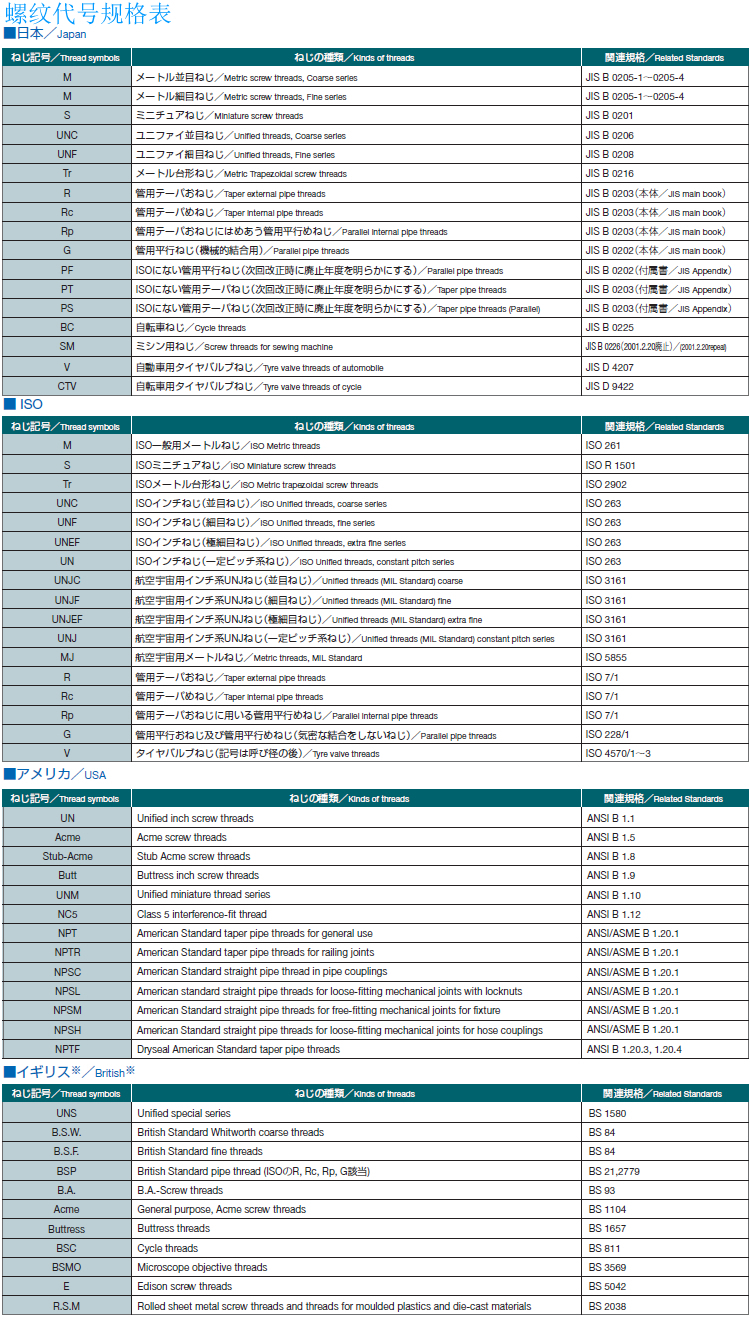
Task: Select 'ISO Metric threads' description
Action: tap(285, 447)
